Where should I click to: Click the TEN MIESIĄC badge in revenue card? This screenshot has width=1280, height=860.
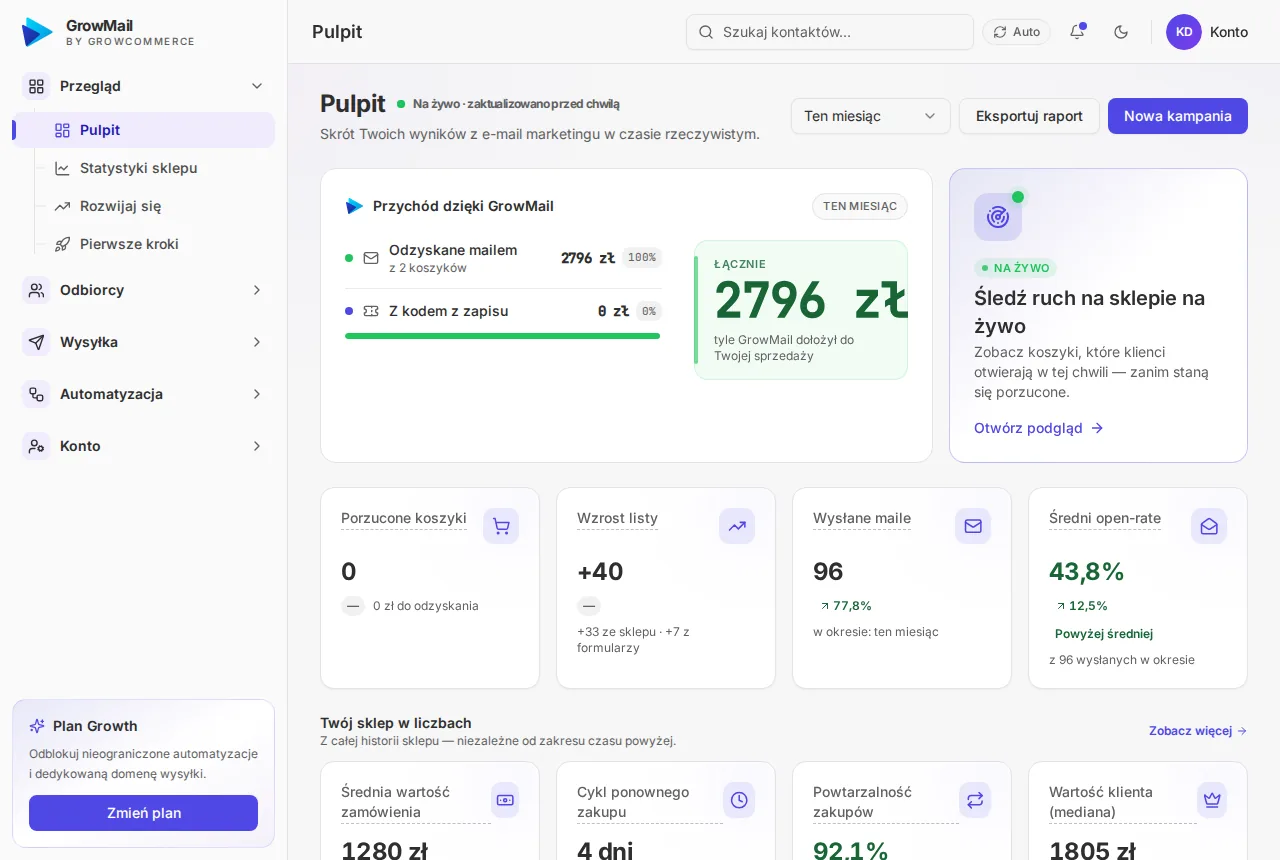[860, 206]
